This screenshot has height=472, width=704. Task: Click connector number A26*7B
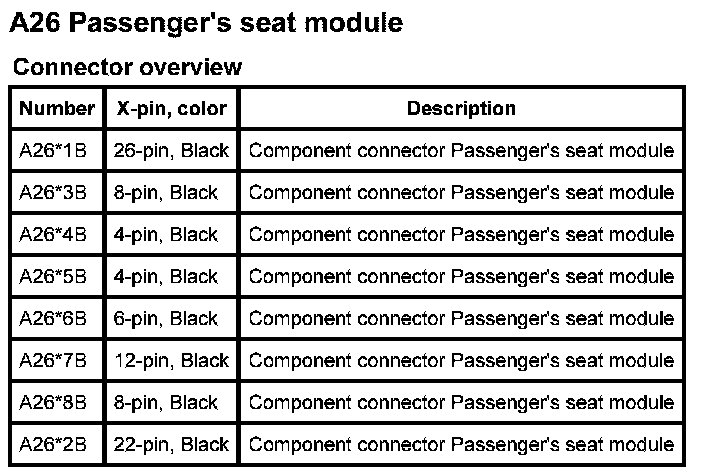(54, 360)
